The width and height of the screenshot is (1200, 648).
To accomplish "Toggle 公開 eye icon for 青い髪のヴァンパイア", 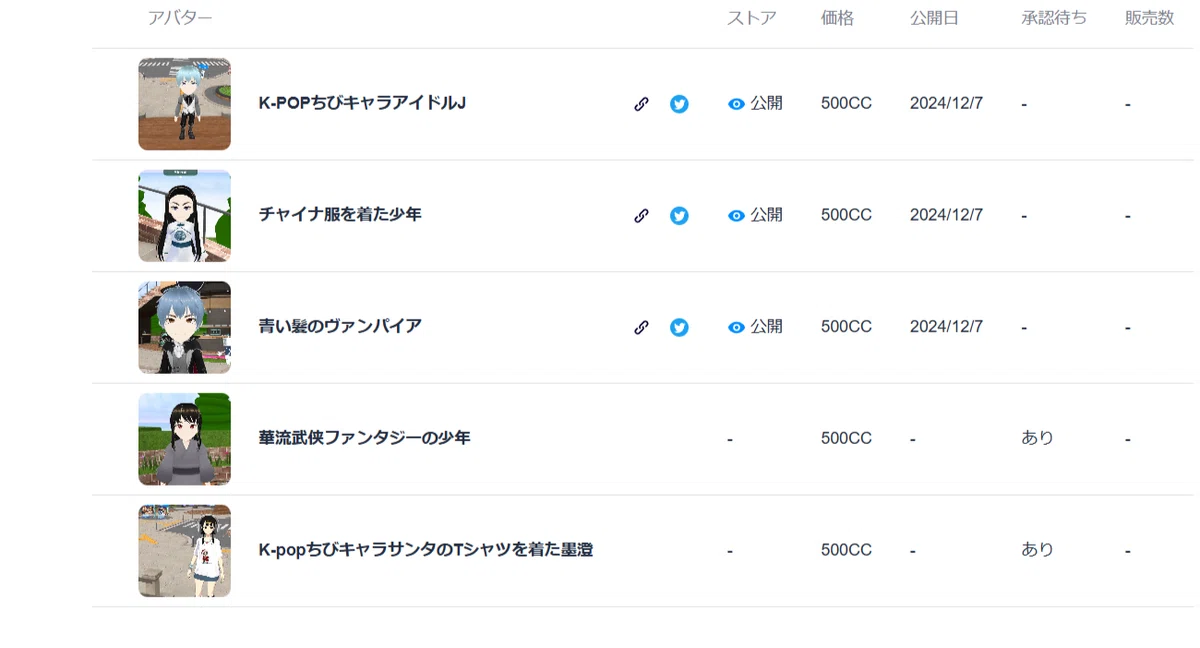I will coord(736,327).
